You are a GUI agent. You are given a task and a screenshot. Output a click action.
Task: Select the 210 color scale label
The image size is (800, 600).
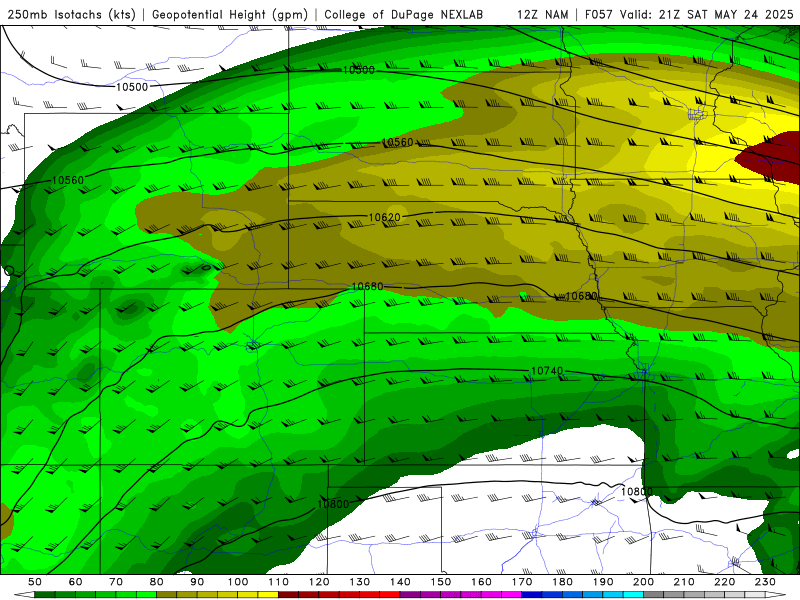click(684, 582)
